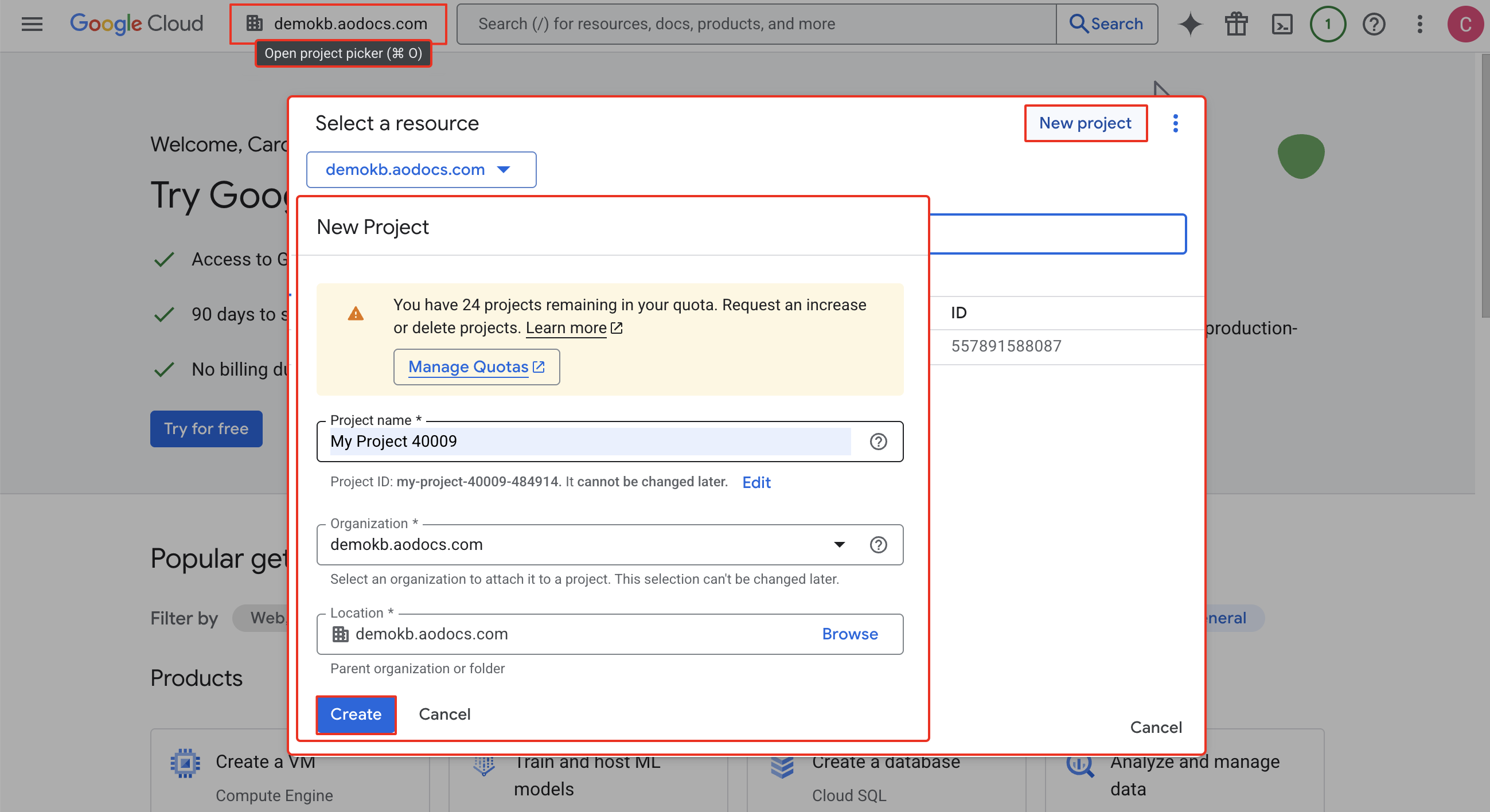The height and width of the screenshot is (812, 1490).
Task: Click the New Project heading
Action: (373, 227)
